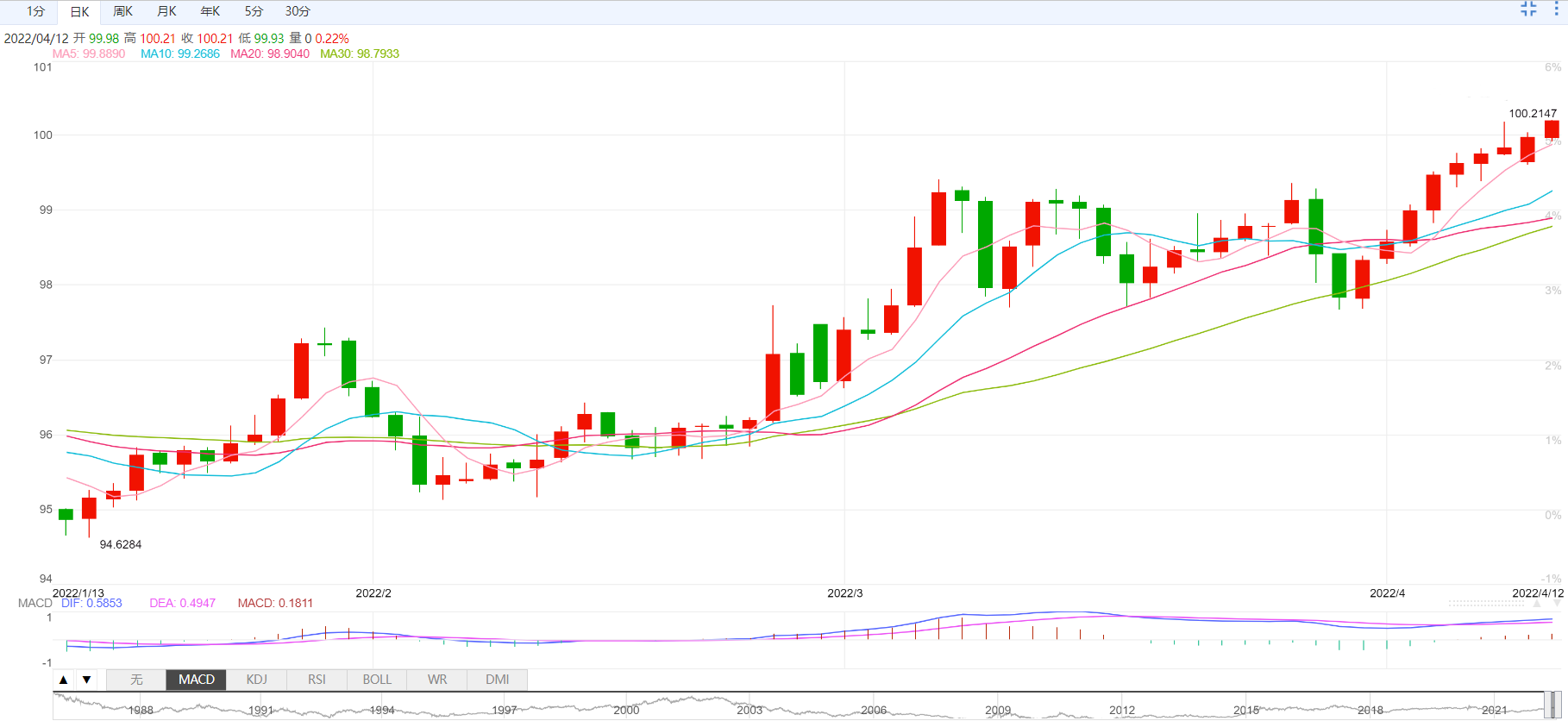Open the more options vertical dots menu
The width and height of the screenshot is (1568, 721).
[1557, 9]
